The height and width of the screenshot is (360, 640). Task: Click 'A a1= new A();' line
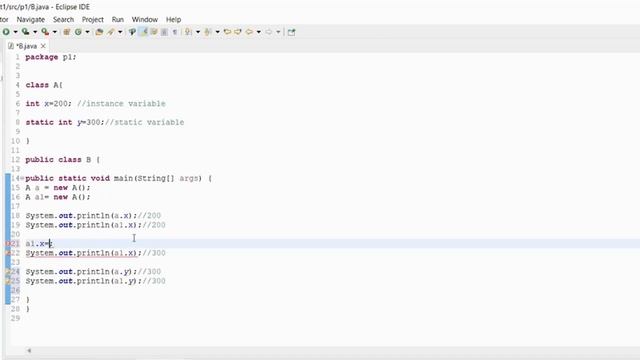point(58,197)
